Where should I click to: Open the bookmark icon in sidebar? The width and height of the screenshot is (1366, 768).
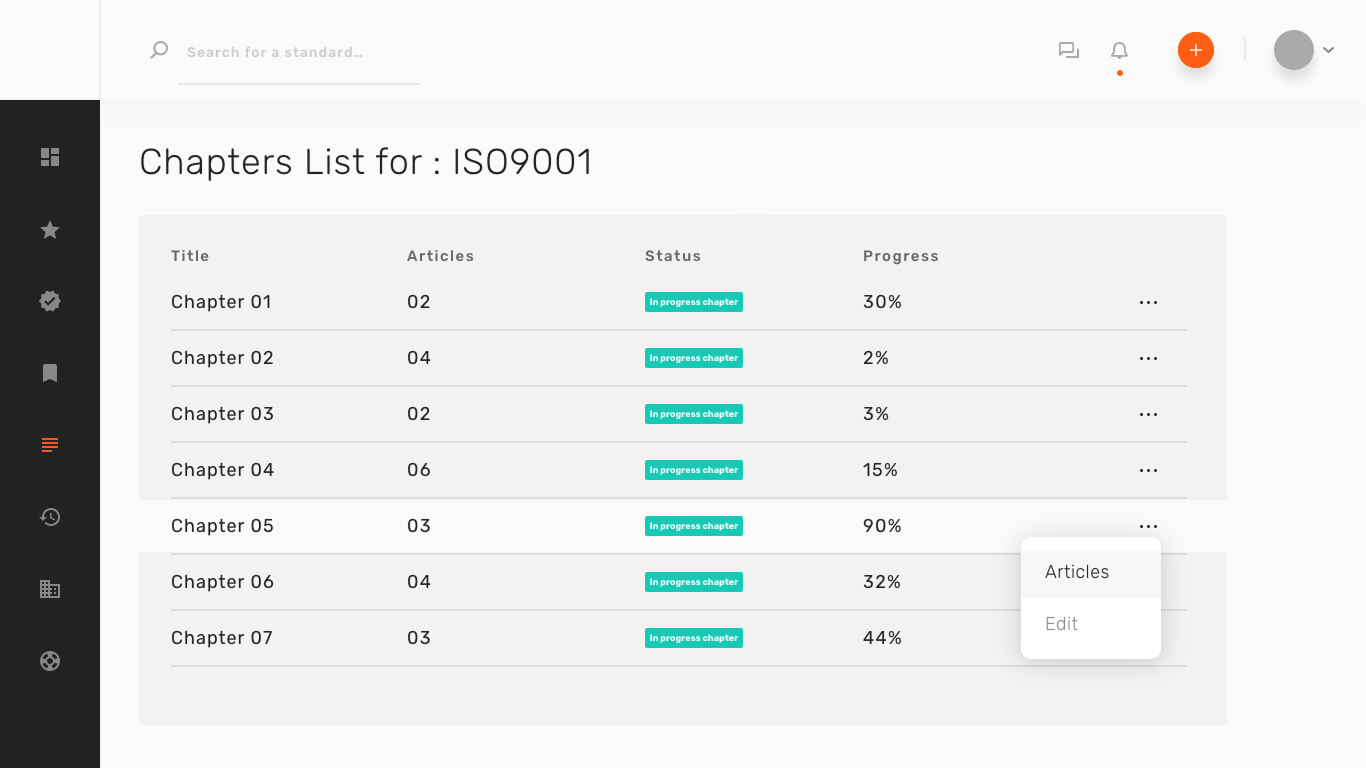point(50,373)
